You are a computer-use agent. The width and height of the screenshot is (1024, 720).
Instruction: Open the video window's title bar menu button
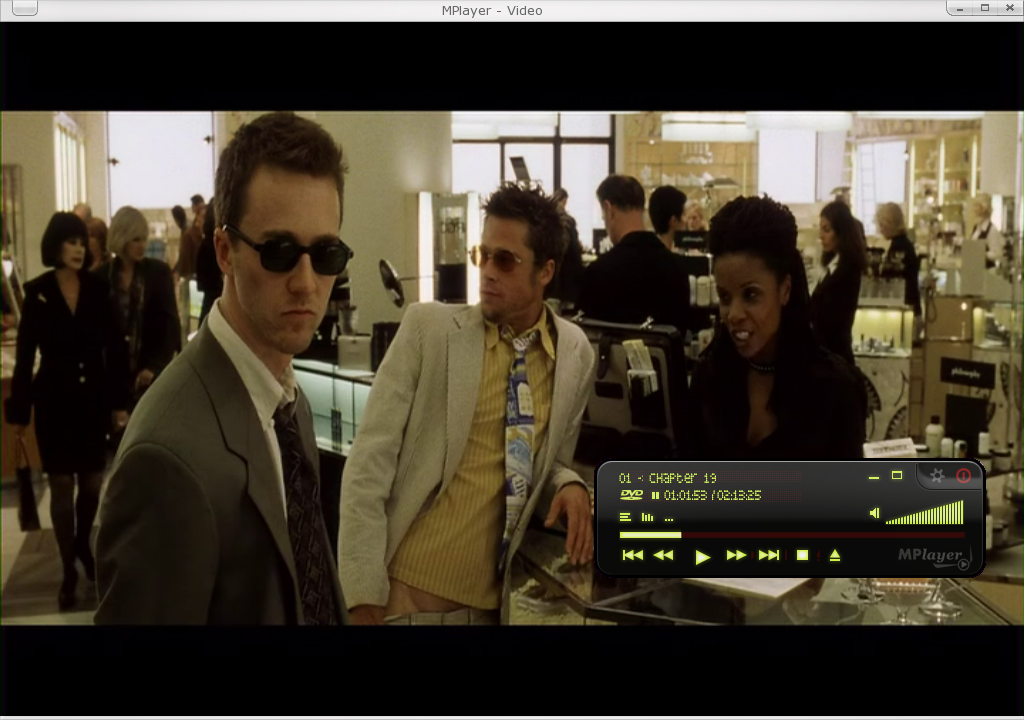pyautogui.click(x=25, y=8)
